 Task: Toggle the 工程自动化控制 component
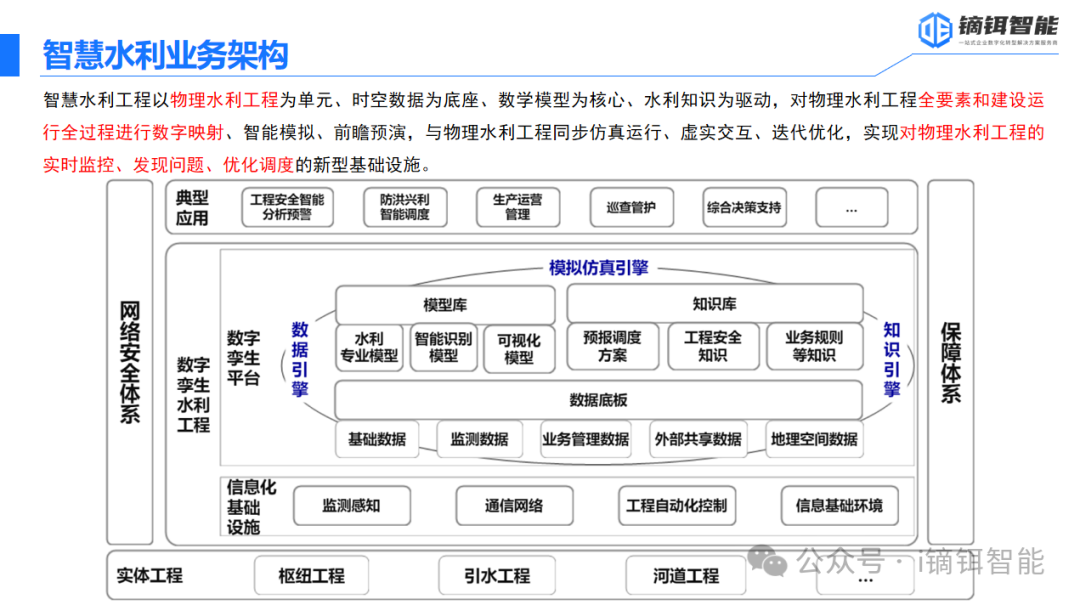[678, 505]
